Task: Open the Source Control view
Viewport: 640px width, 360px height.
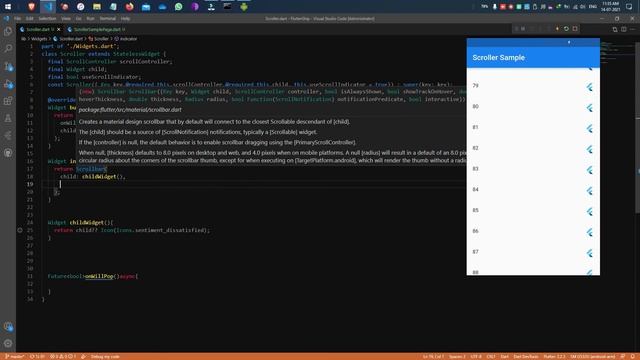Action: 8,66
